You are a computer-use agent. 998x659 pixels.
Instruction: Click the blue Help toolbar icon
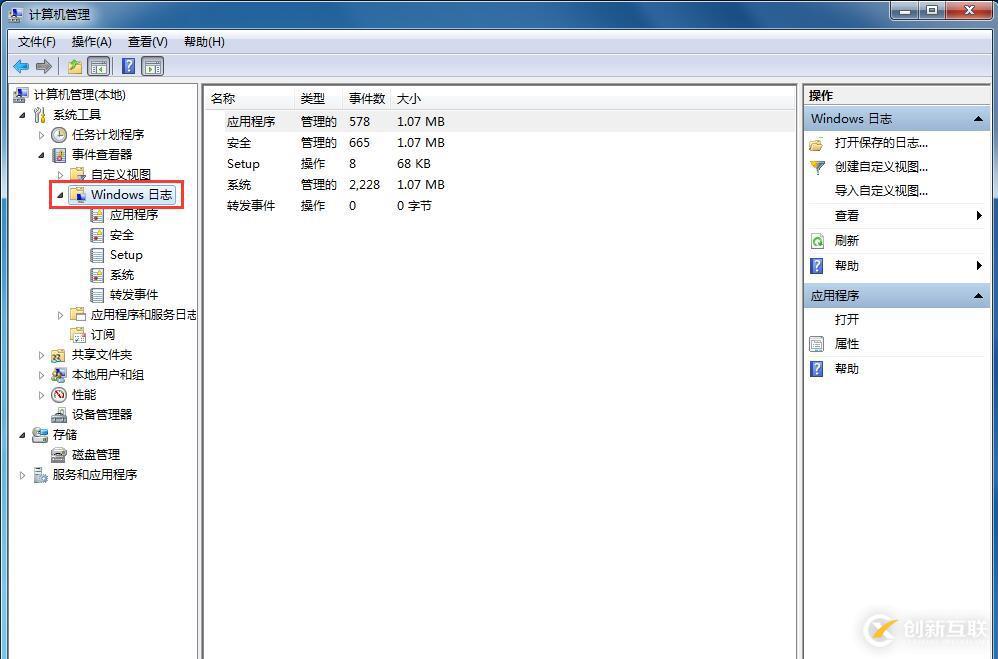tap(129, 66)
